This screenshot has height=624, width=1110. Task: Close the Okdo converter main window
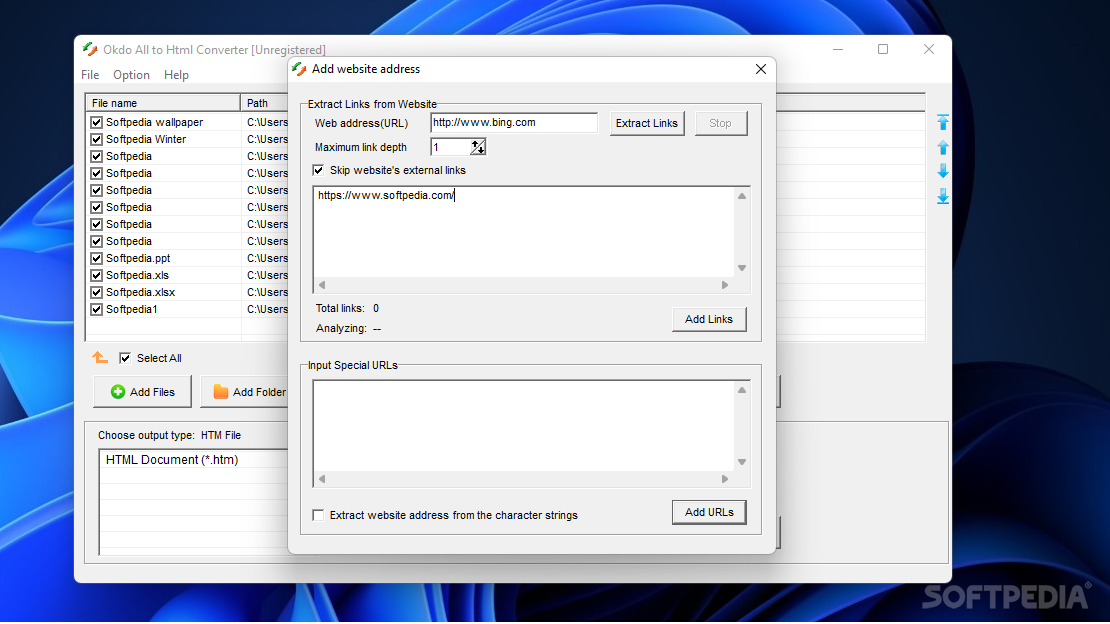pos(929,50)
